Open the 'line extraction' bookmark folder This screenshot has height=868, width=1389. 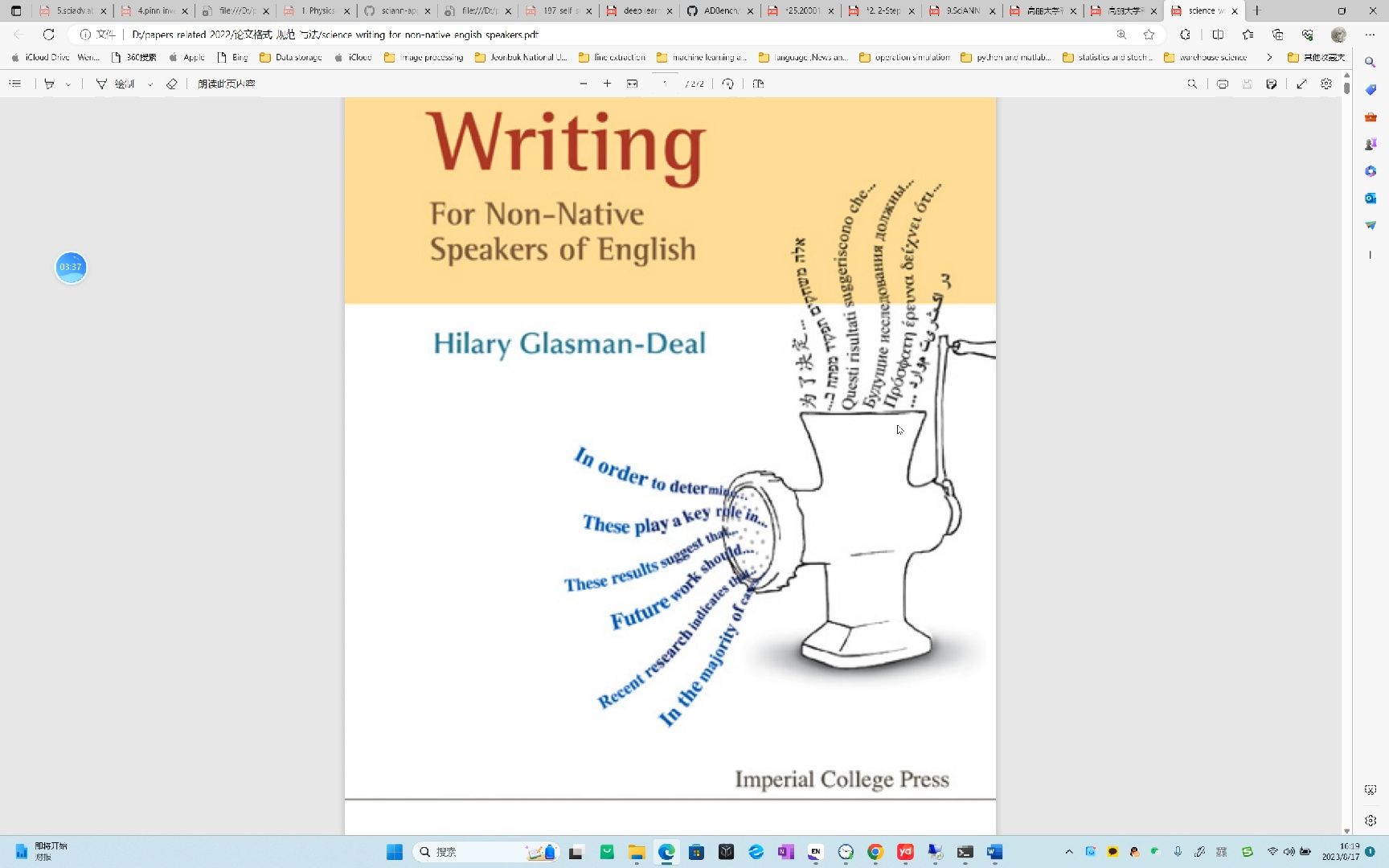[612, 57]
